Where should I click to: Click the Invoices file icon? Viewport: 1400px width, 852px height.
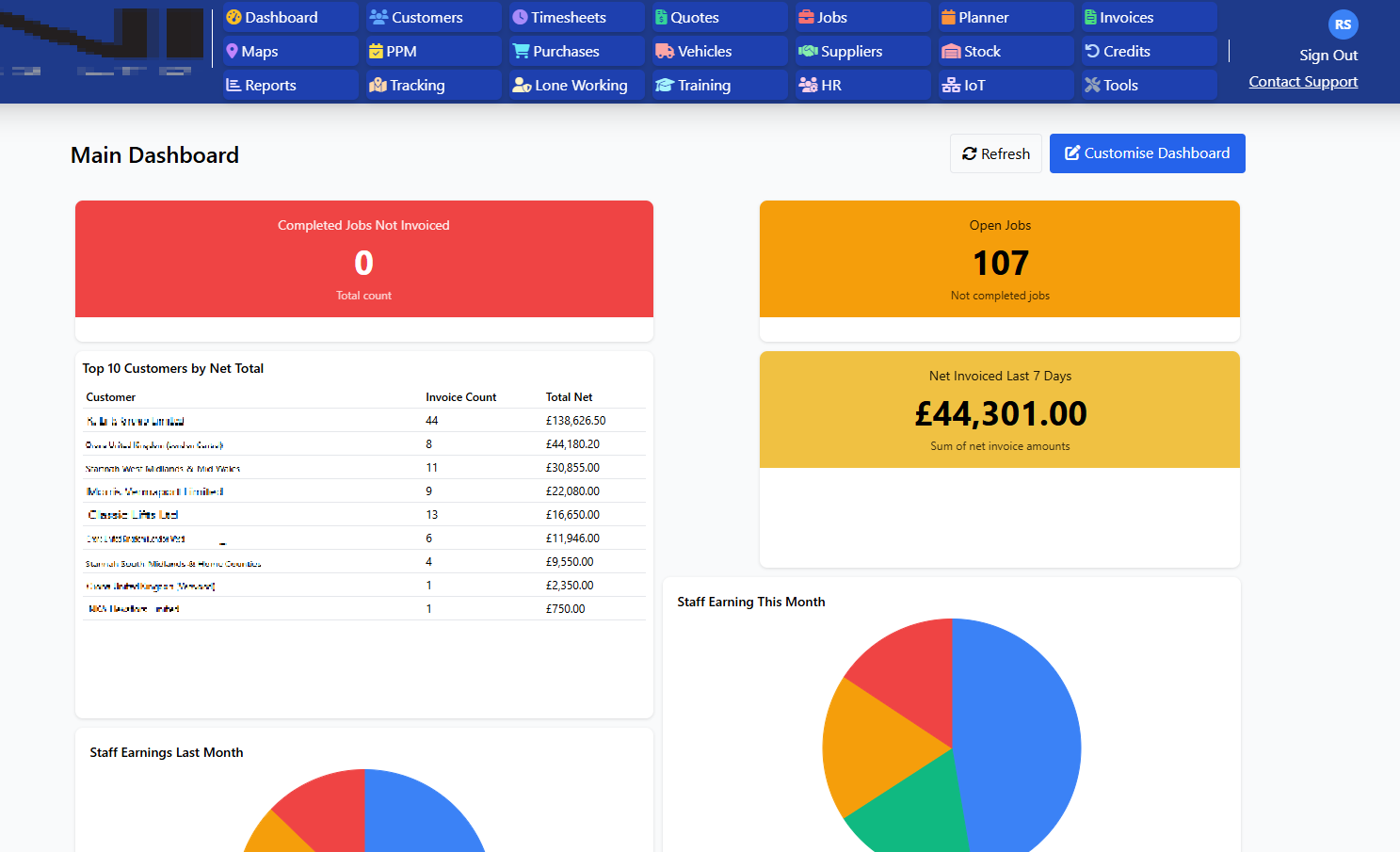click(1090, 17)
